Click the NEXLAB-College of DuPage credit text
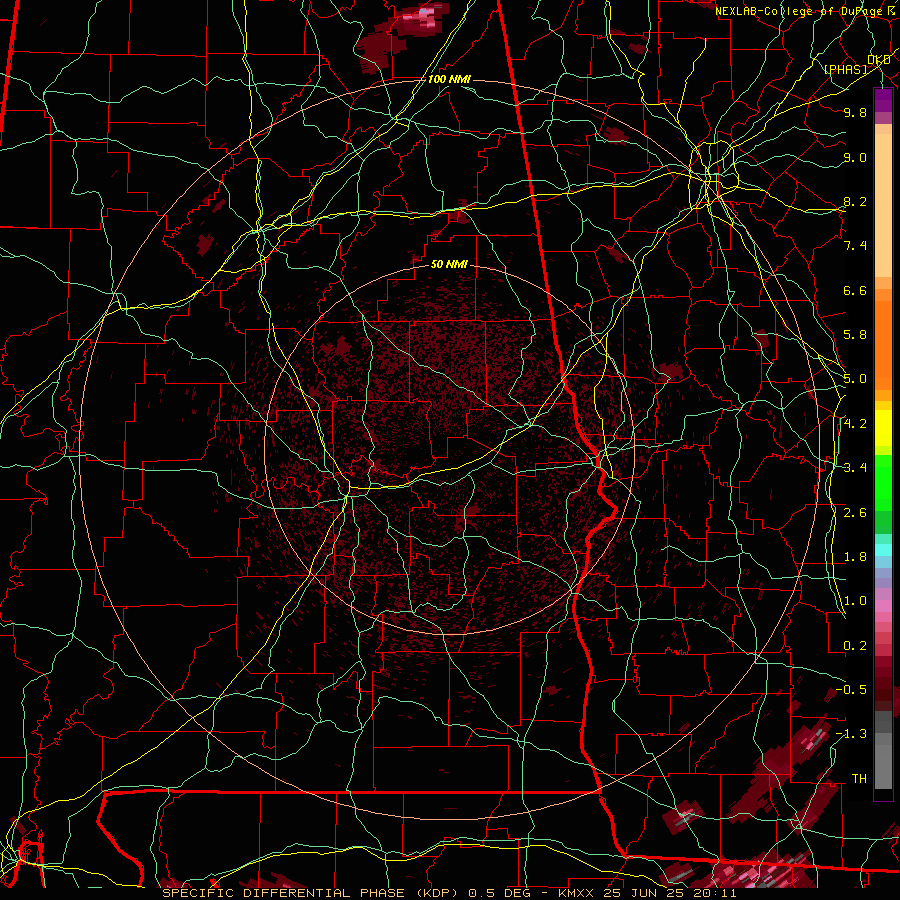The height and width of the screenshot is (900, 900). 798,11
